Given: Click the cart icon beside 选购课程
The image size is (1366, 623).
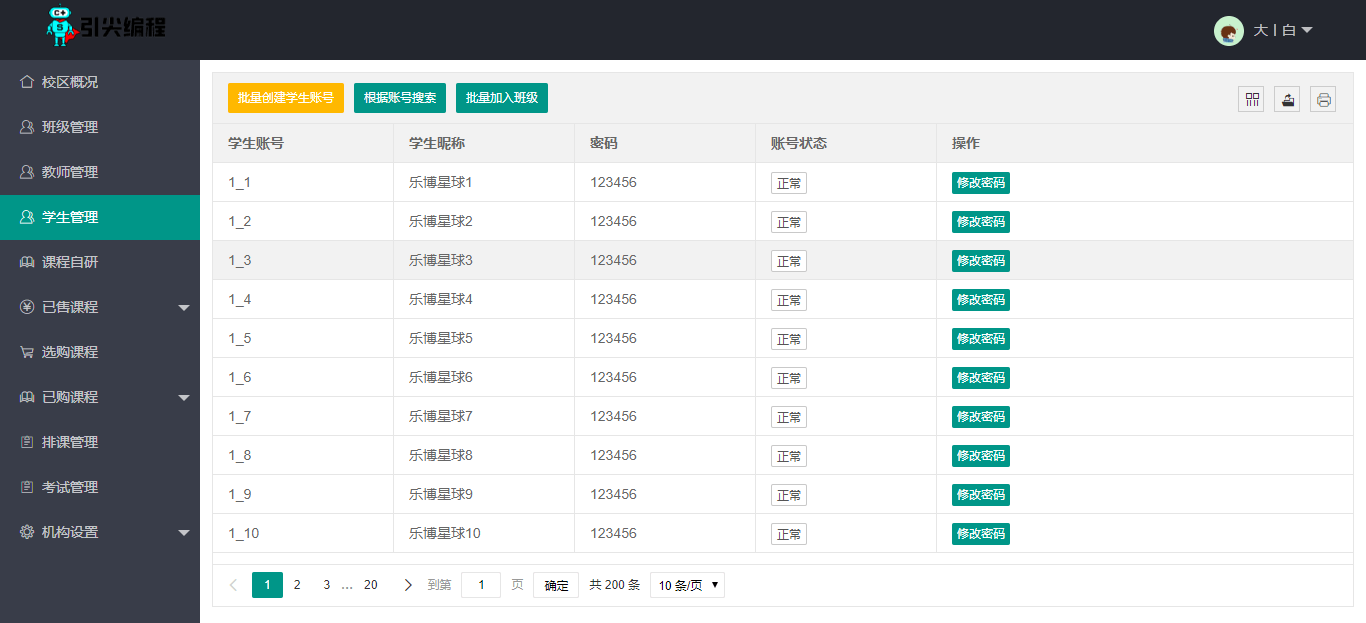Looking at the screenshot, I should click(27, 352).
